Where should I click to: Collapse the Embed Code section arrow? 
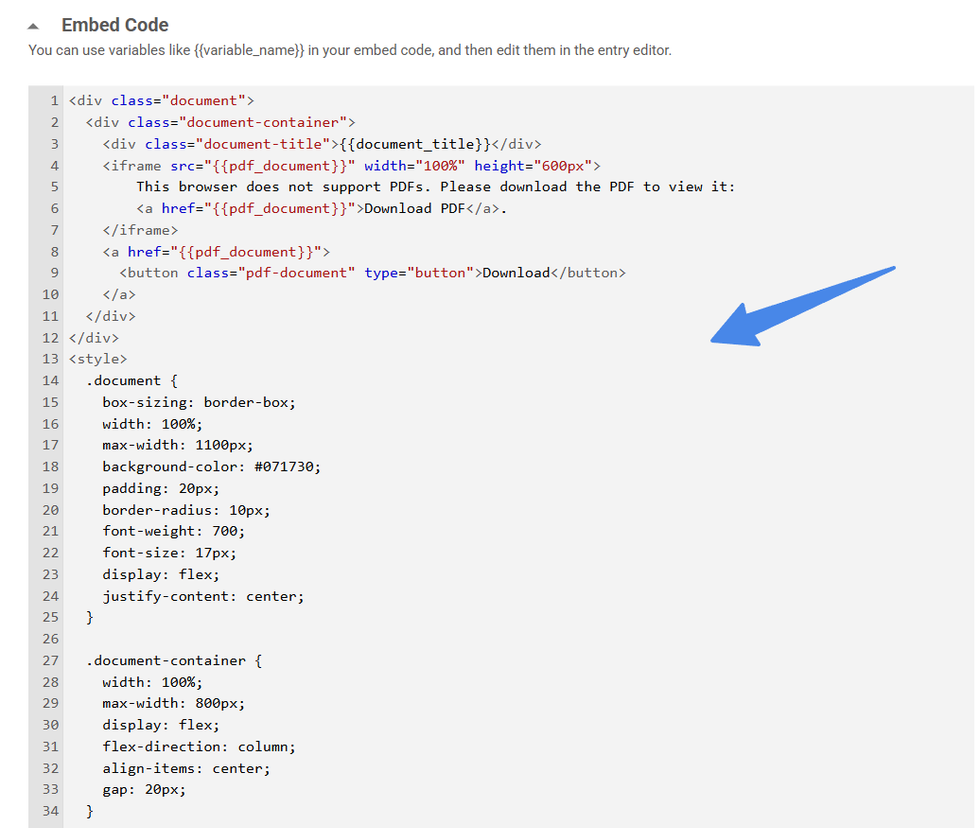[x=34, y=26]
